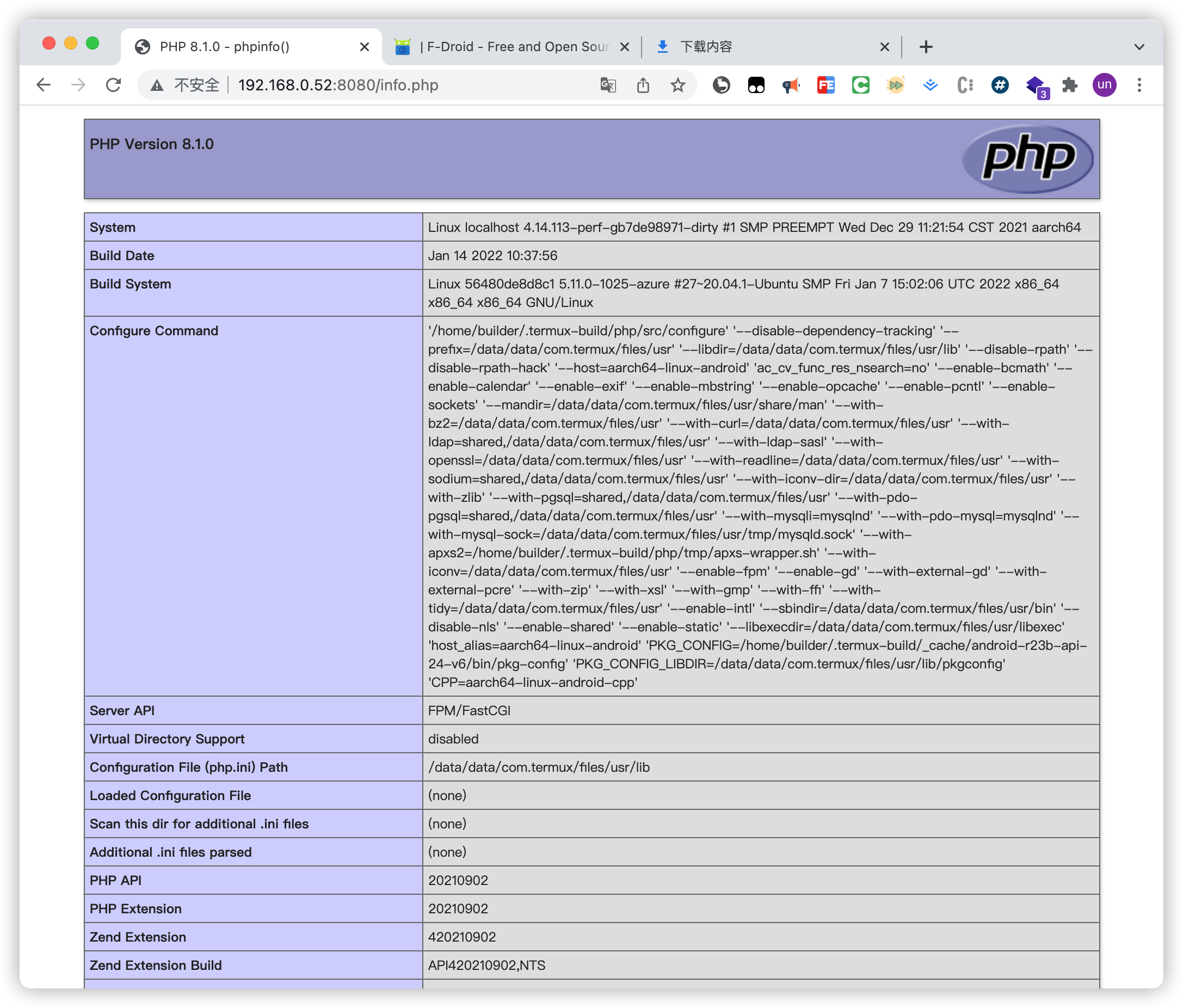The width and height of the screenshot is (1183, 1008).
Task: Click the purple extension icon showing badge 3
Action: tap(1034, 84)
